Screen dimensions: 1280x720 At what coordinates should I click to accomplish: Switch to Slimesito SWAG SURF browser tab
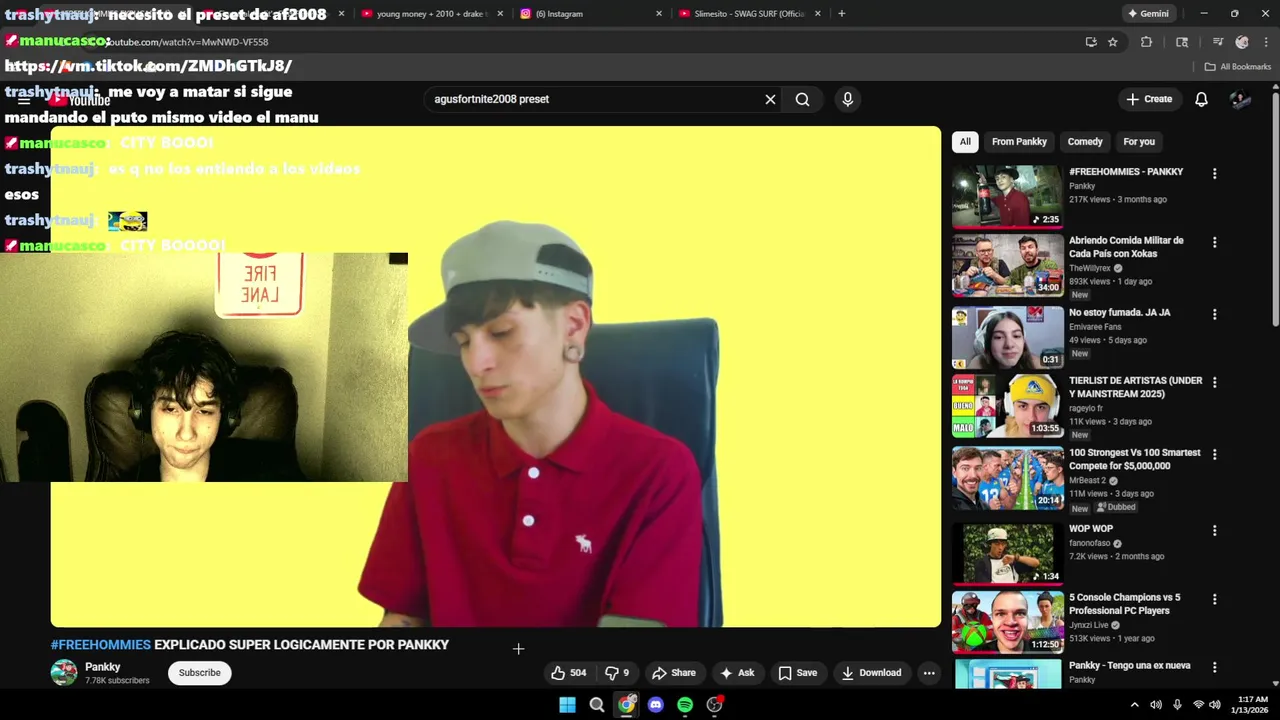pos(750,14)
